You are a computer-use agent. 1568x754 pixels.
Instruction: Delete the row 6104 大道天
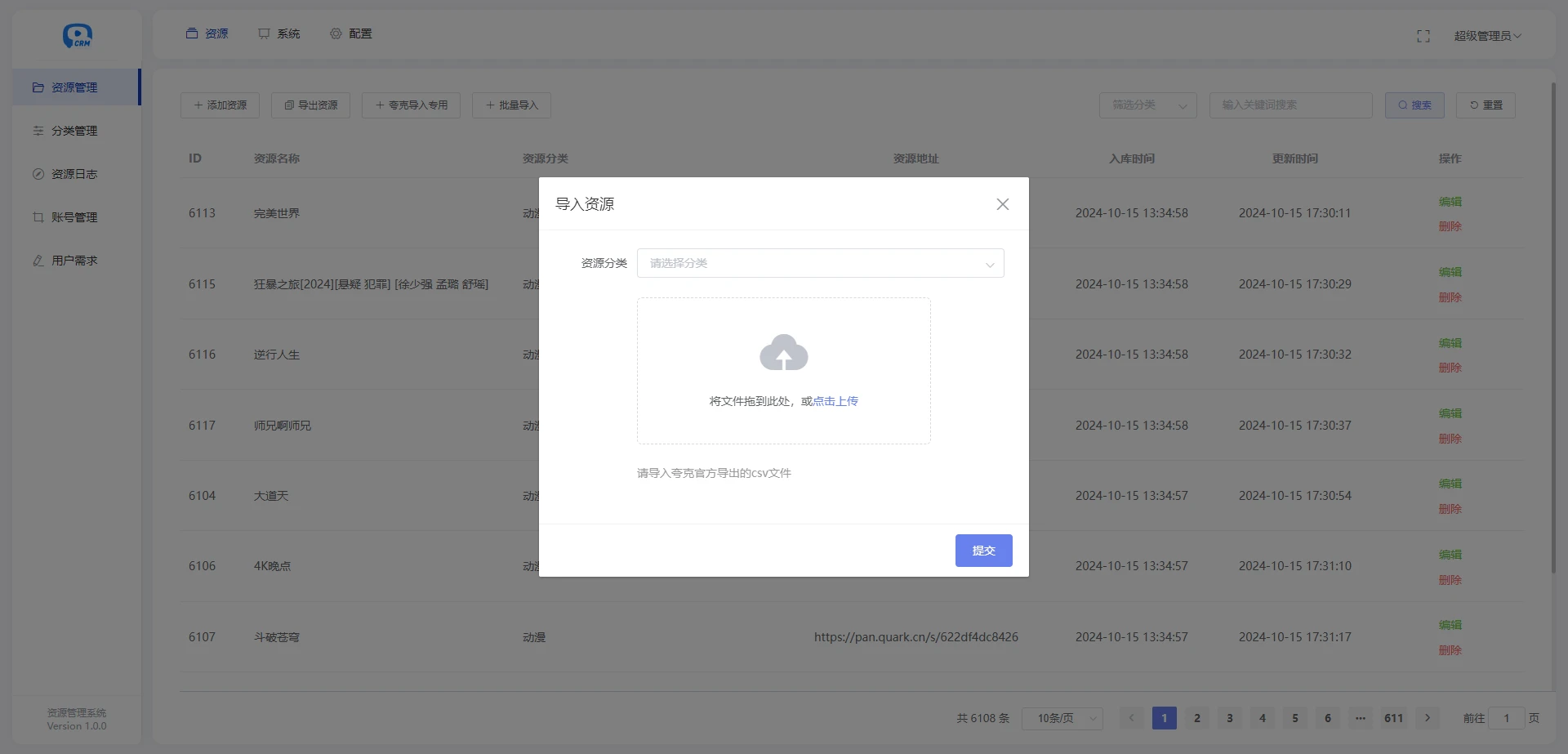1450,509
